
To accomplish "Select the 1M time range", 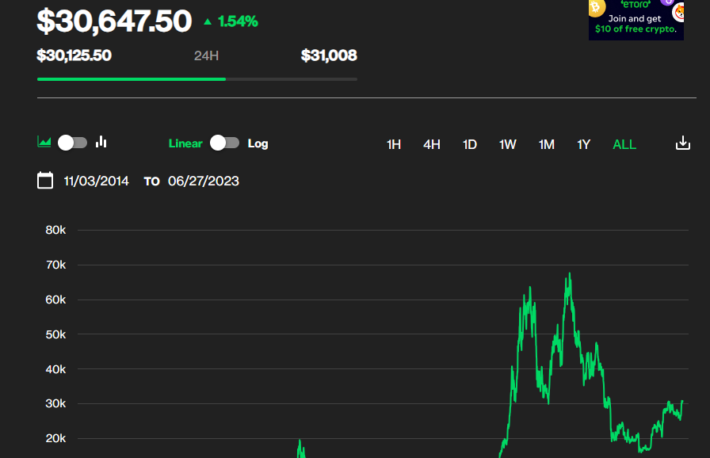I will coord(546,145).
